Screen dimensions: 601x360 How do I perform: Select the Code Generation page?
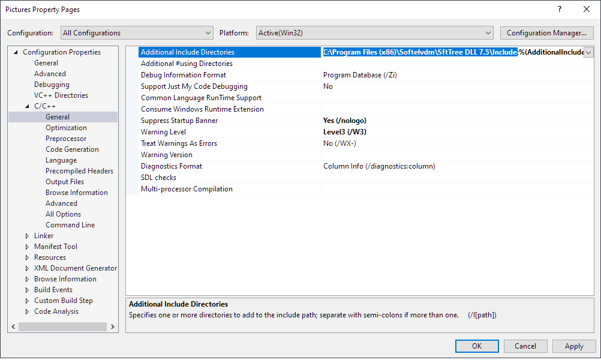[72, 149]
